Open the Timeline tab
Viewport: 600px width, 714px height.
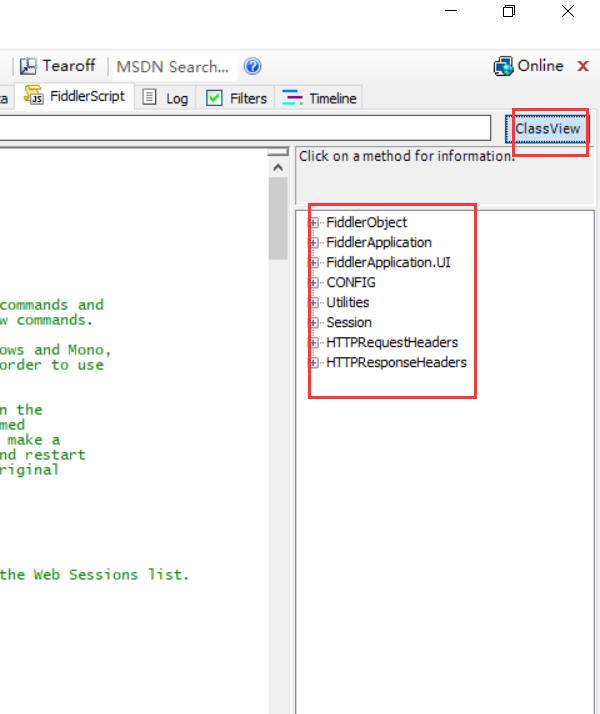[x=319, y=98]
